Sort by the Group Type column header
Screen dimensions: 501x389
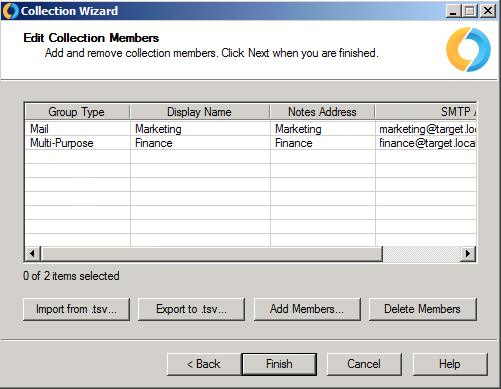pos(77,112)
